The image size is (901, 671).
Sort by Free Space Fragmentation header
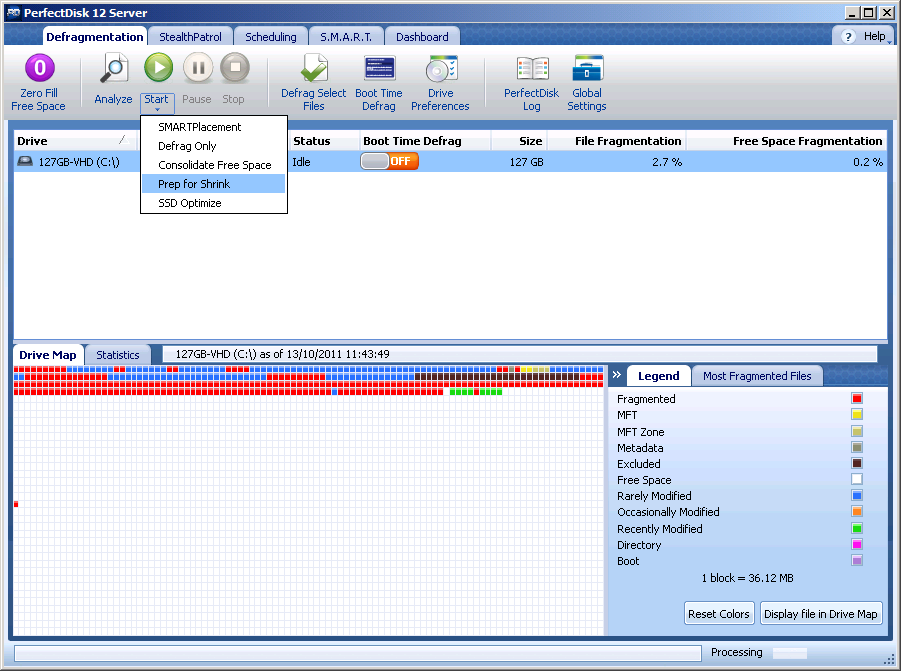(x=787, y=141)
